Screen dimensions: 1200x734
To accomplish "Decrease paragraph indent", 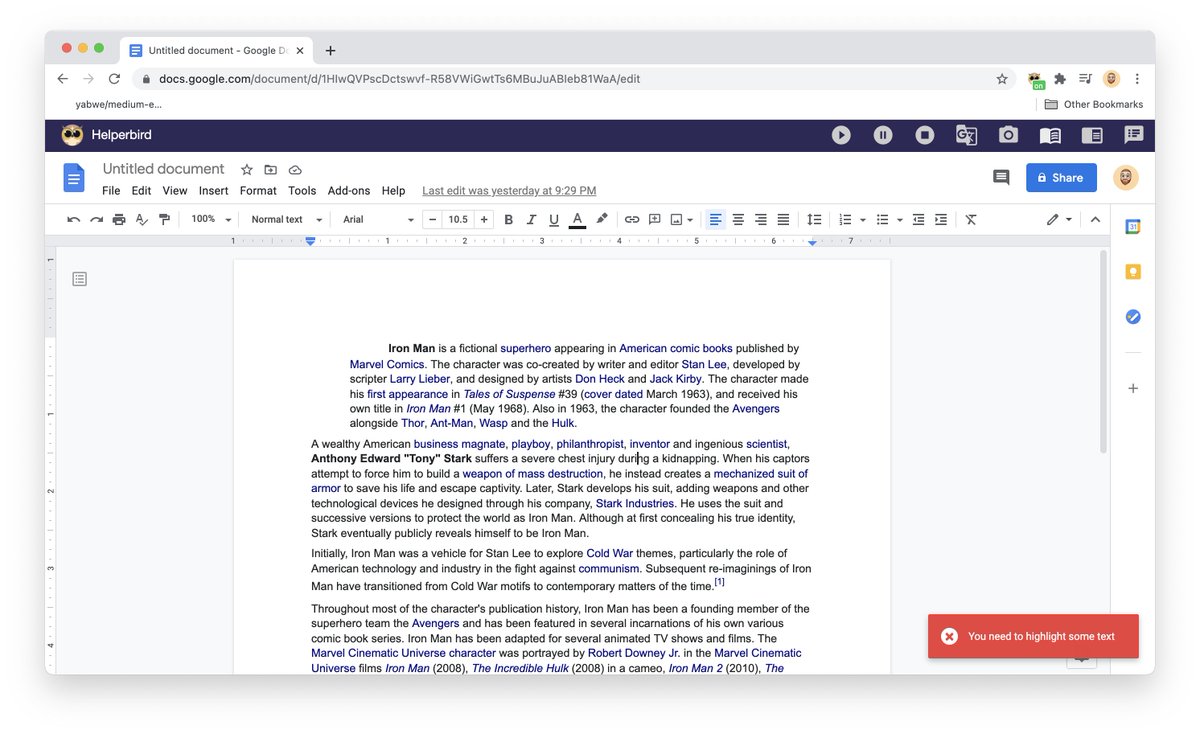I will click(x=918, y=219).
